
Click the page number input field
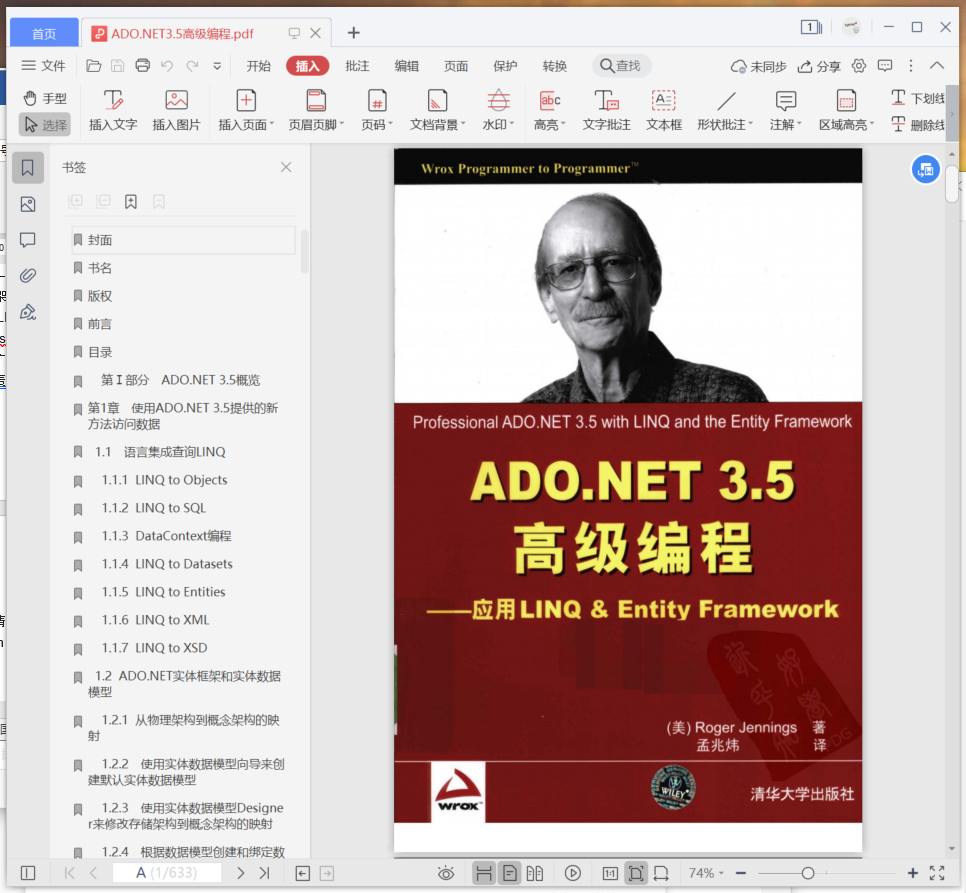click(166, 873)
